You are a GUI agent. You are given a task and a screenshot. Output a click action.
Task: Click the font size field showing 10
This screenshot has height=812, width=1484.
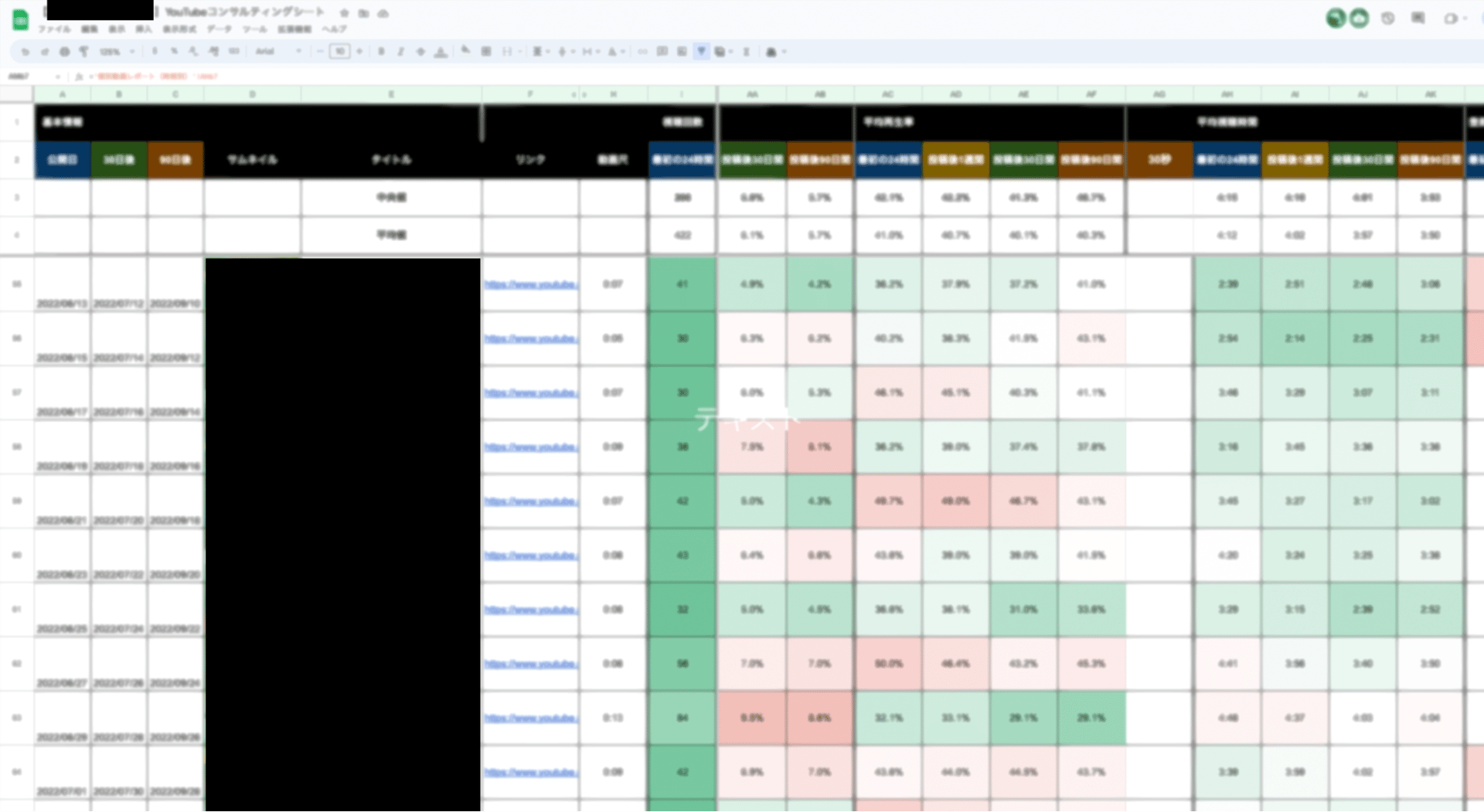339,52
